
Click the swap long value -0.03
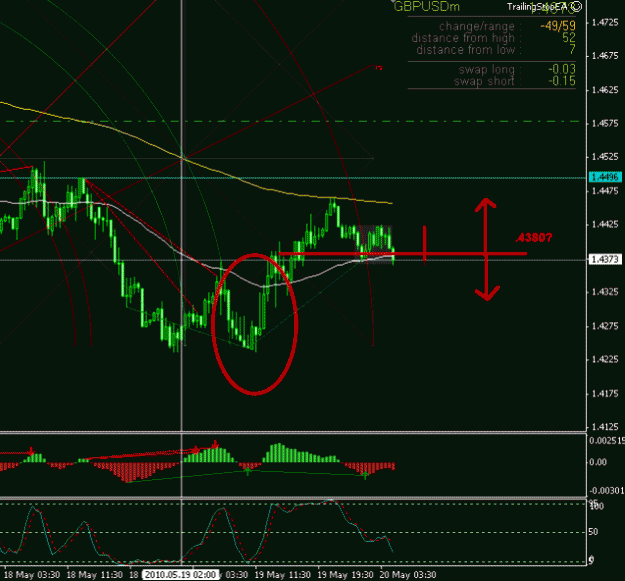tap(562, 69)
